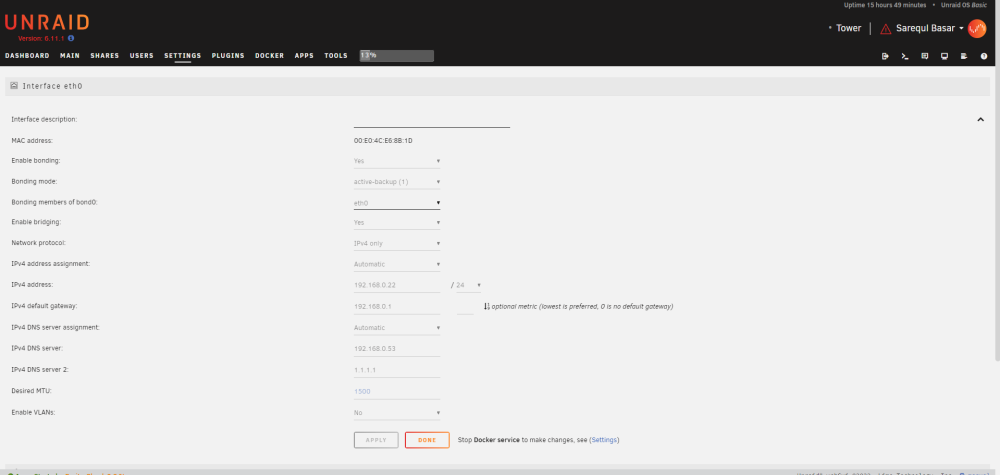Open the Plugins menu tab
This screenshot has width=1000, height=475.
tap(228, 56)
